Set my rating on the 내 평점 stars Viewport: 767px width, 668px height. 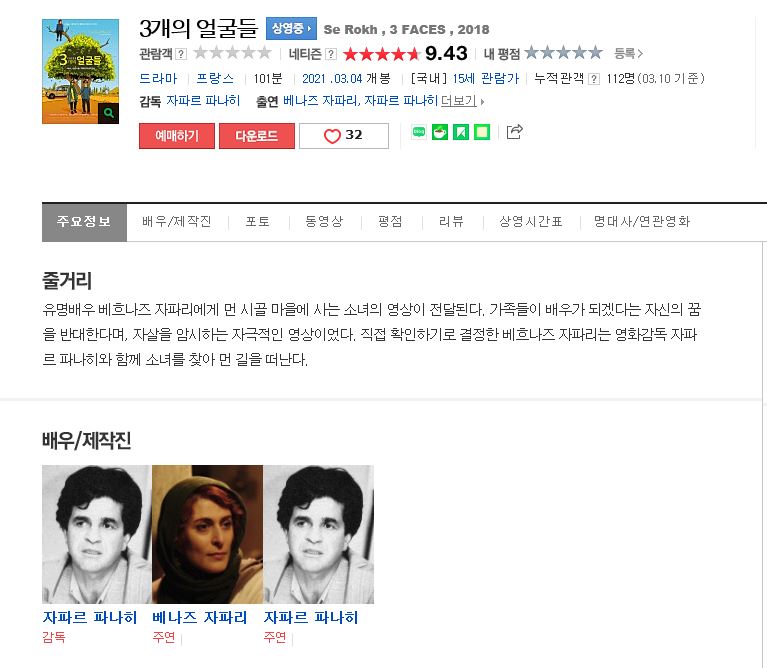tap(563, 53)
